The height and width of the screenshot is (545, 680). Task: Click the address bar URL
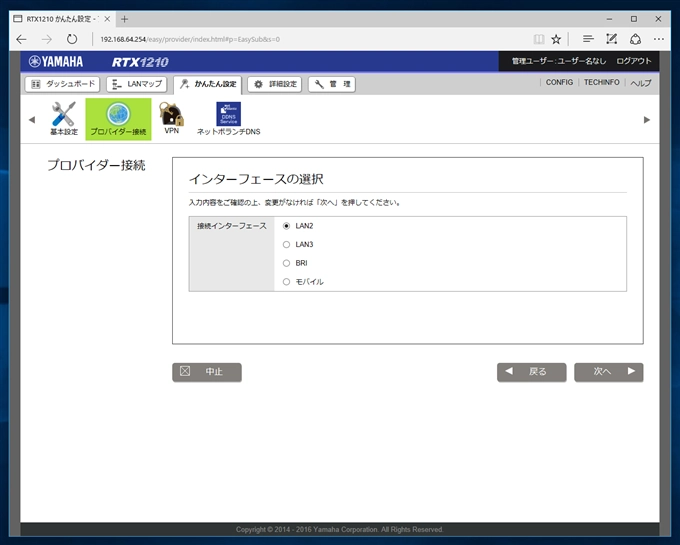coord(190,39)
